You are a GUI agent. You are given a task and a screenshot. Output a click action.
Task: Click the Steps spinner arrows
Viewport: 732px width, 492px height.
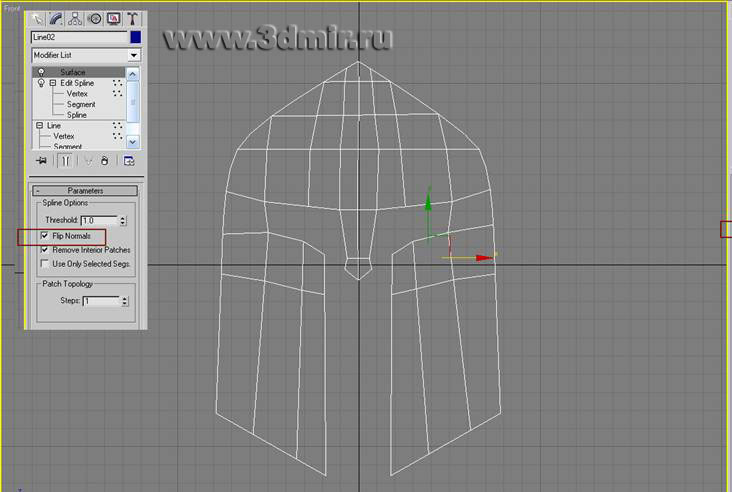coord(125,301)
